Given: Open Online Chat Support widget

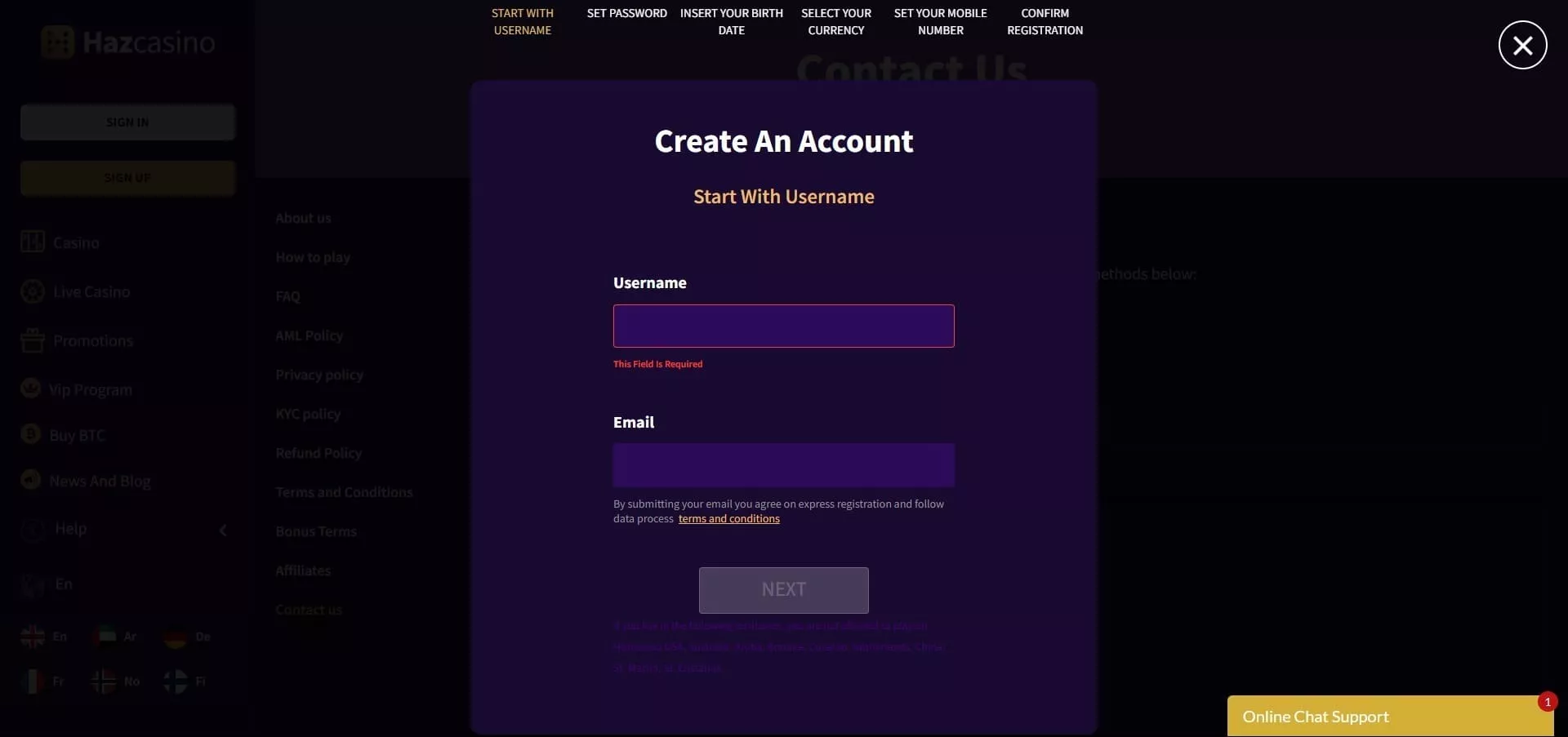Looking at the screenshot, I should pos(1387,717).
